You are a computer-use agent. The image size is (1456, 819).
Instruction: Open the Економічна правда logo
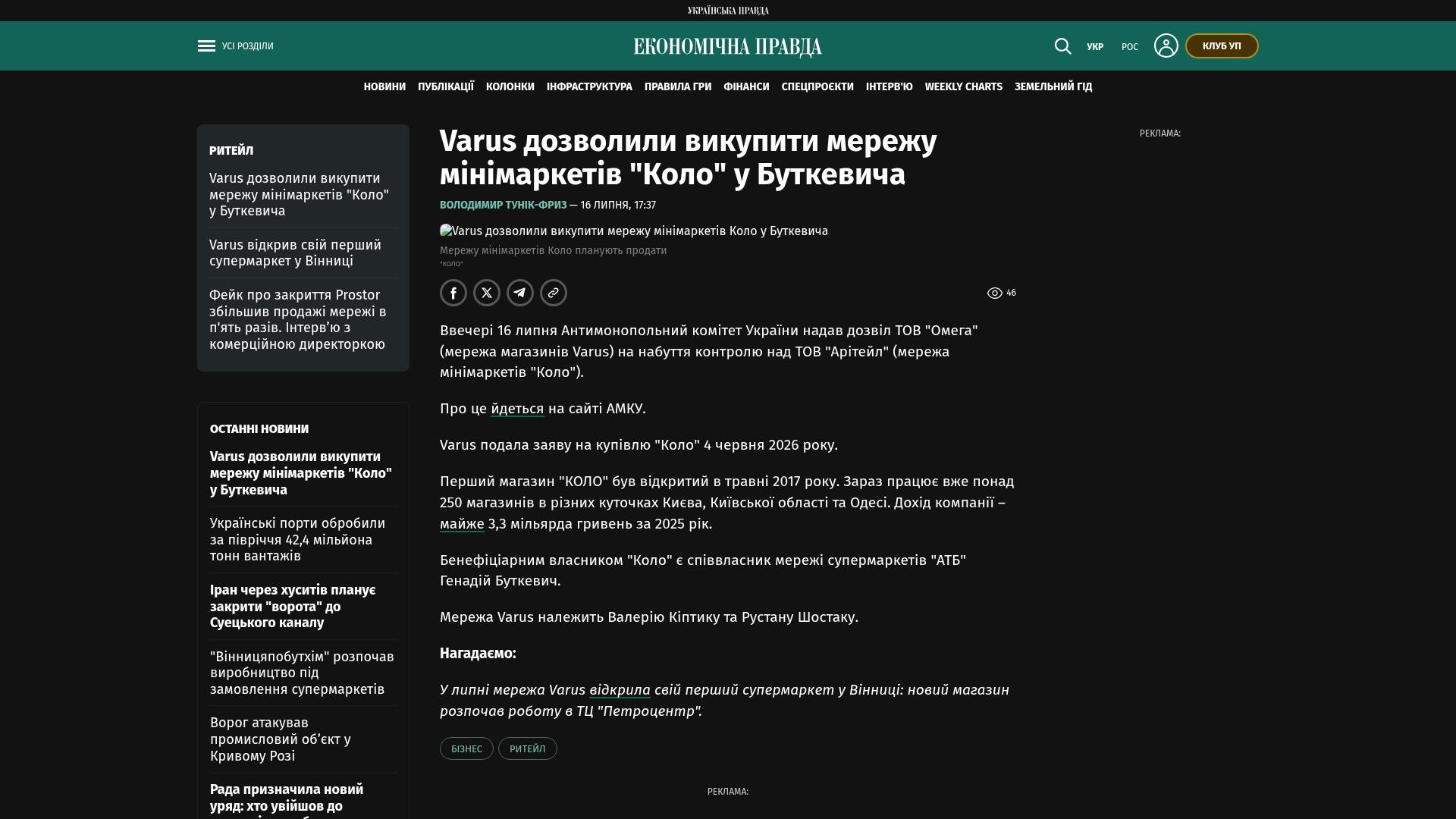tap(728, 47)
